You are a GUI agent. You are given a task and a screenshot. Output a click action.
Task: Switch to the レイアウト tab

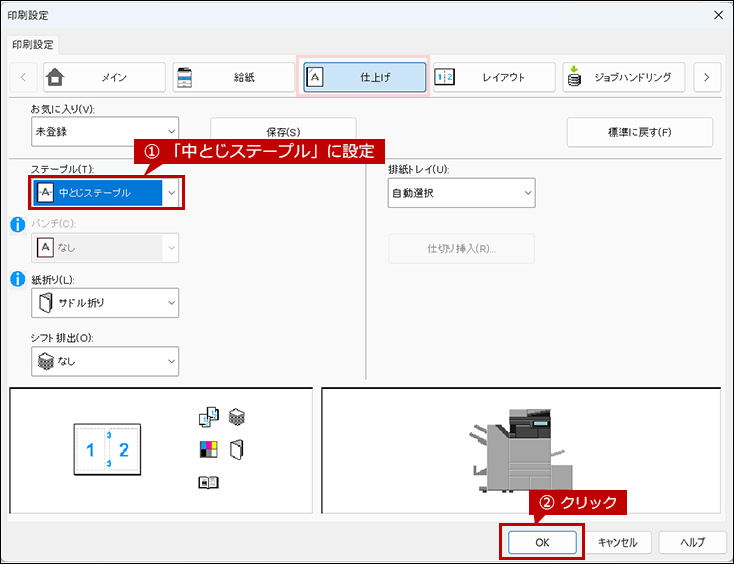tap(494, 77)
